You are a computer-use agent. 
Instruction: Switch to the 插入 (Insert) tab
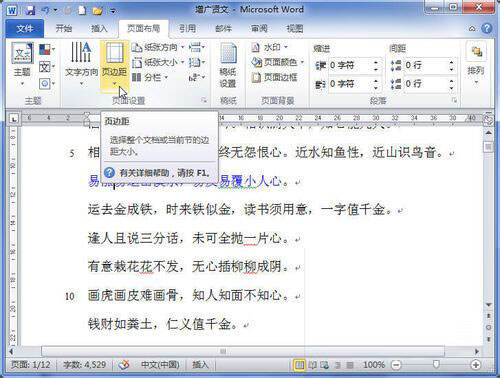pyautogui.click(x=99, y=29)
